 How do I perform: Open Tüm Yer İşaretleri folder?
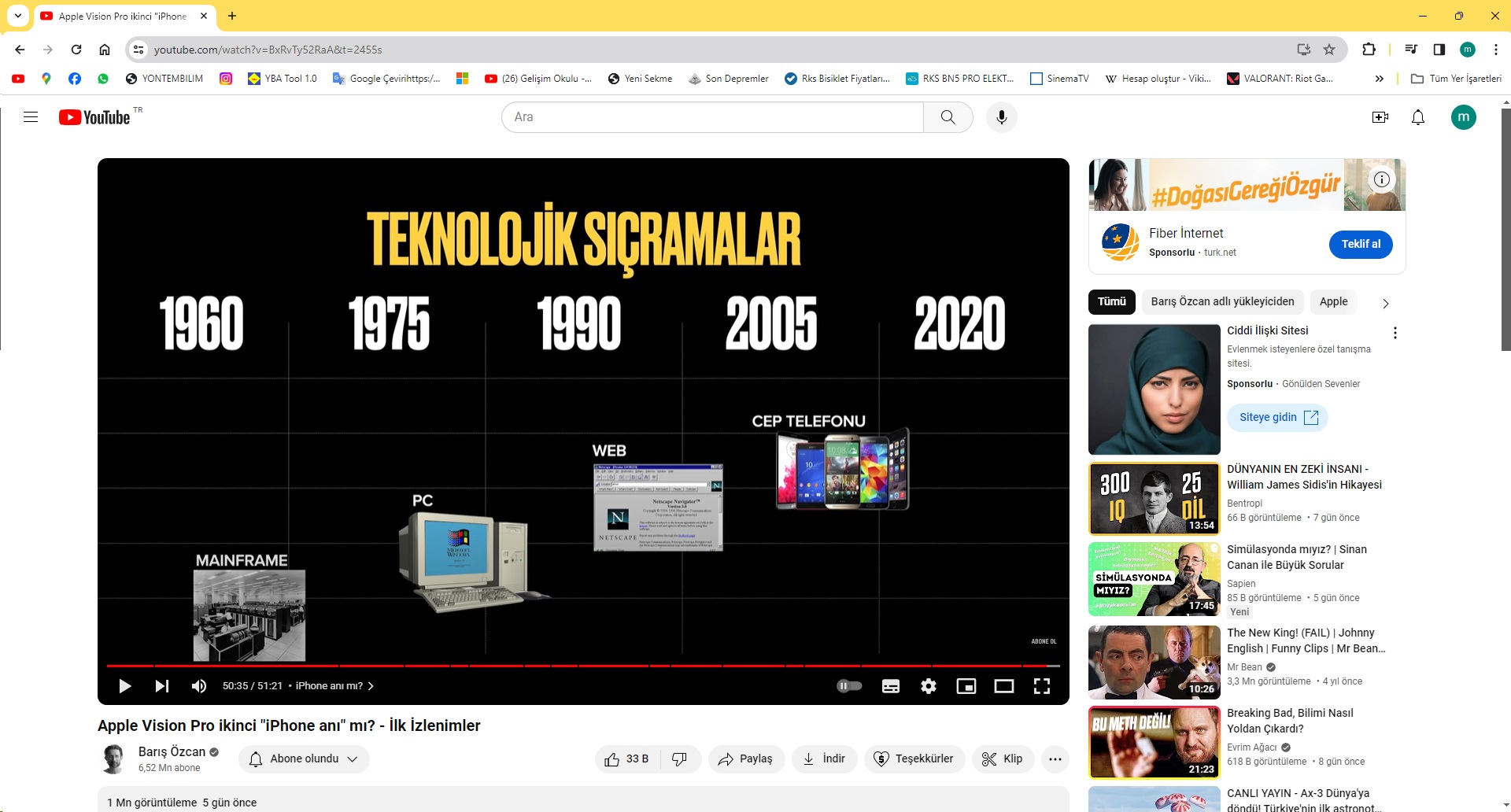(1456, 79)
